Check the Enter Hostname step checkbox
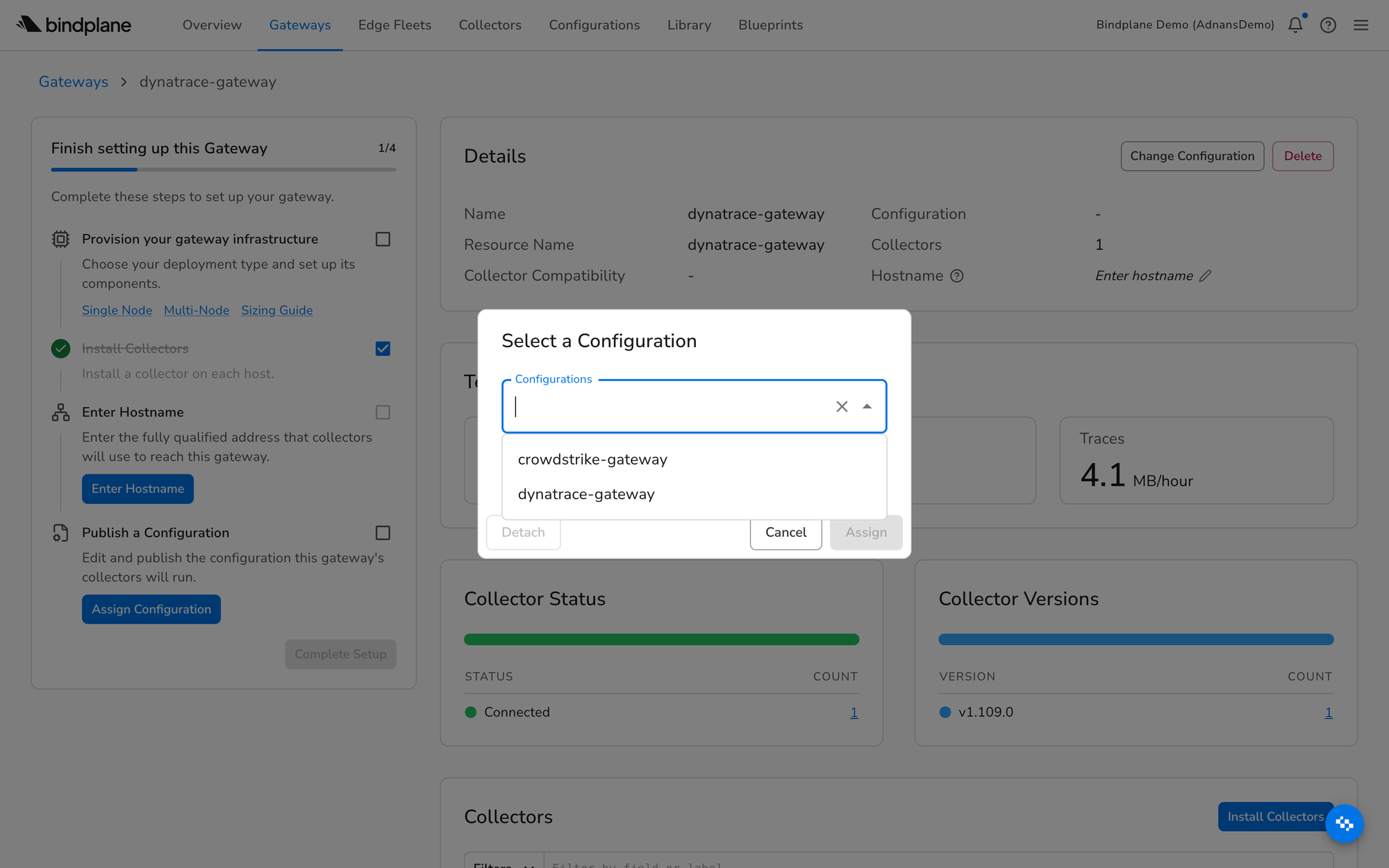Image resolution: width=1389 pixels, height=868 pixels. 383,412
